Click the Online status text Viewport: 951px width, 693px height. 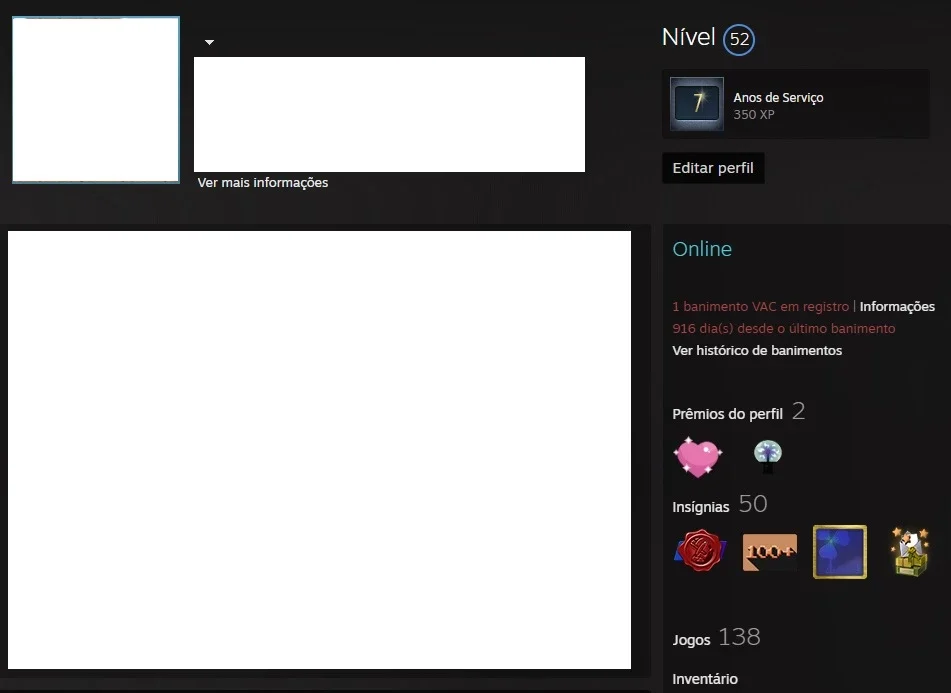pos(702,249)
